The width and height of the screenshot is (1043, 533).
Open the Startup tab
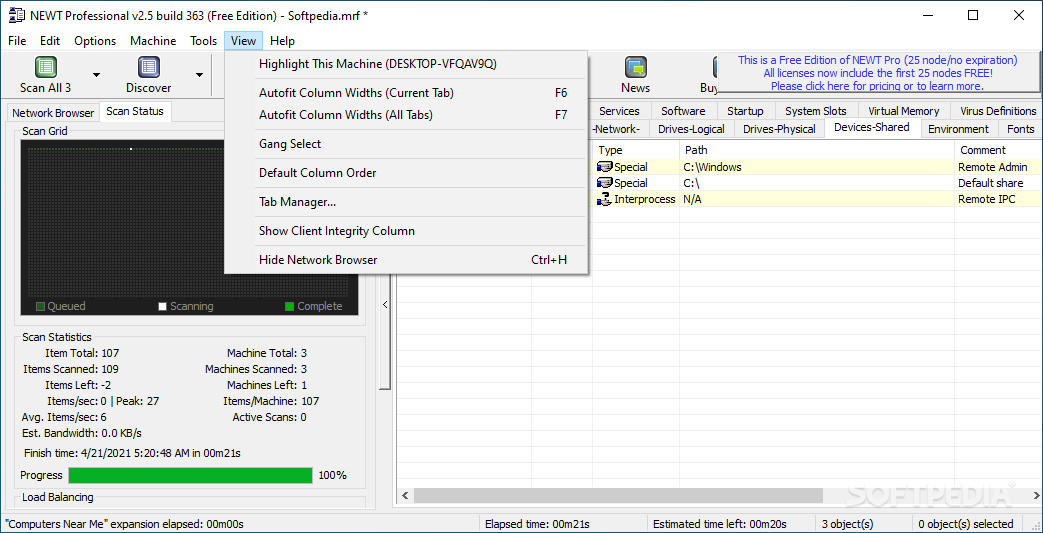[745, 111]
